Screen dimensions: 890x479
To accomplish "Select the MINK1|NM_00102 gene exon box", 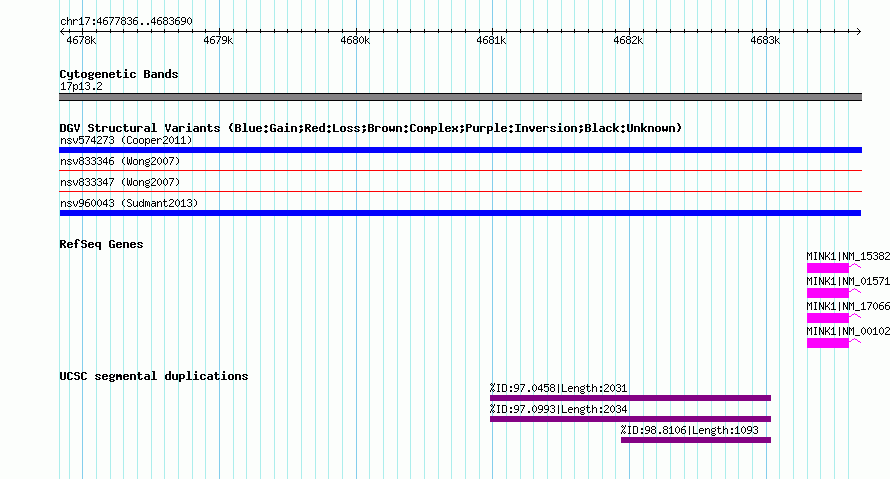I will [x=828, y=343].
